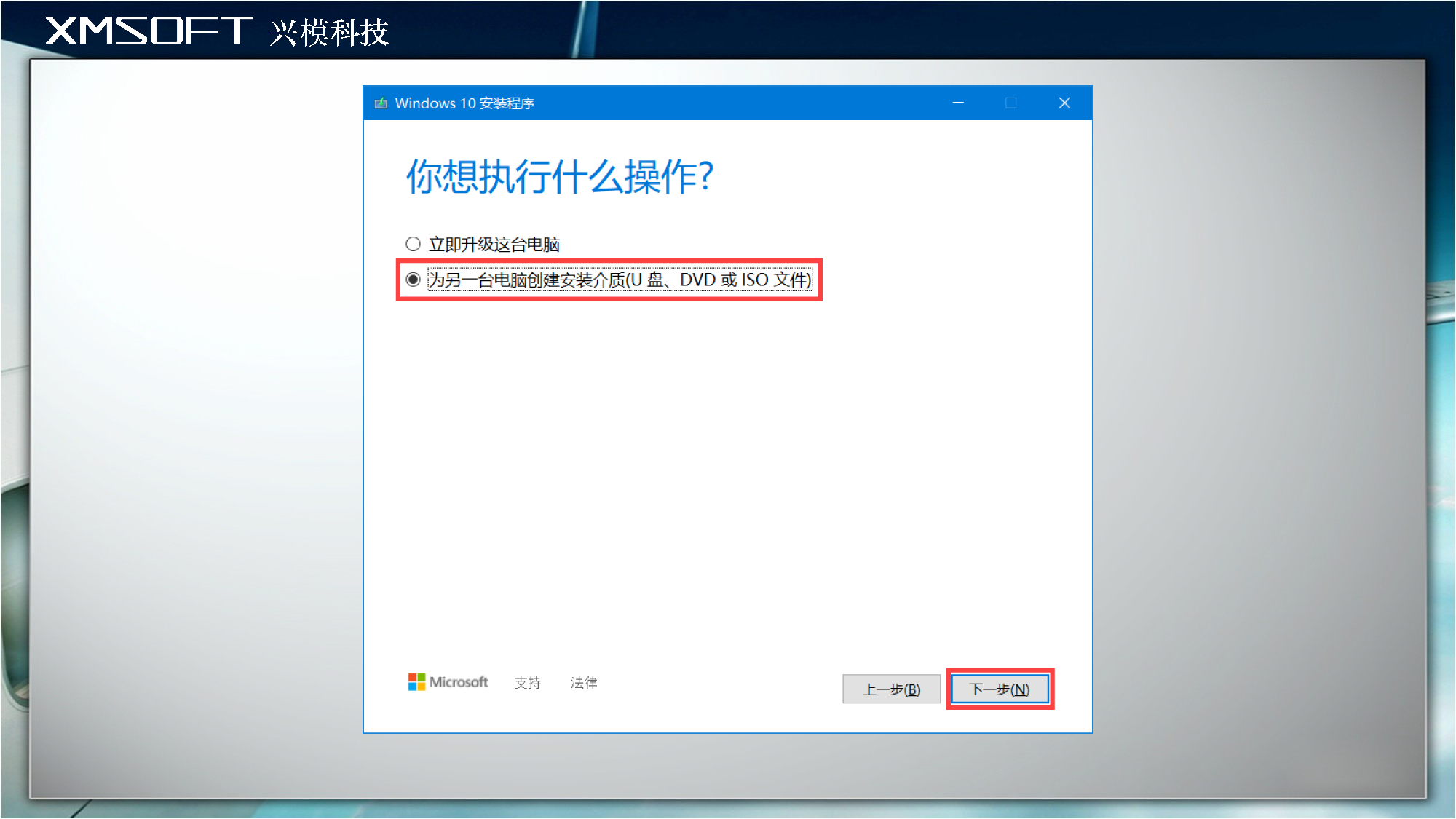Viewport: 1456px width, 819px height.
Task: Close the Windows 10 安装程序 dialog
Action: (x=1064, y=103)
